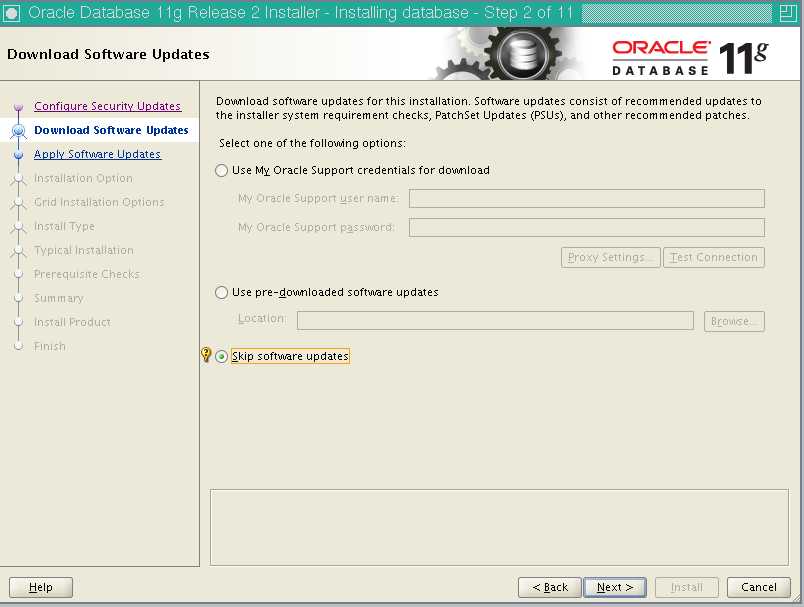Click the Summary step in sidebar
This screenshot has height=607, width=804.
point(58,298)
